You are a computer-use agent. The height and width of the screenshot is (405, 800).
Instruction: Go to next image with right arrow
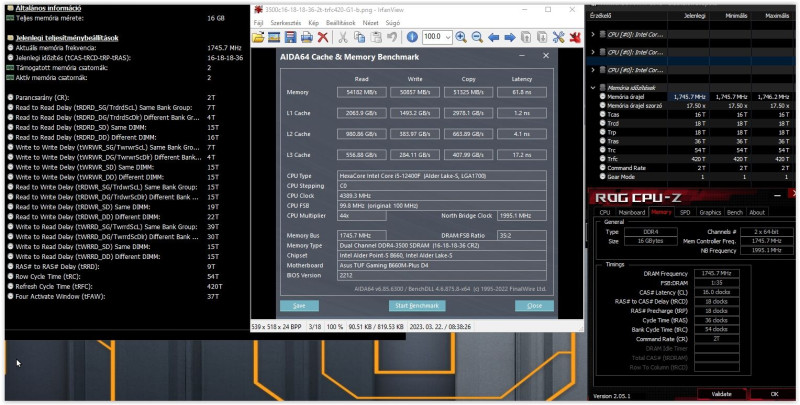tap(510, 37)
